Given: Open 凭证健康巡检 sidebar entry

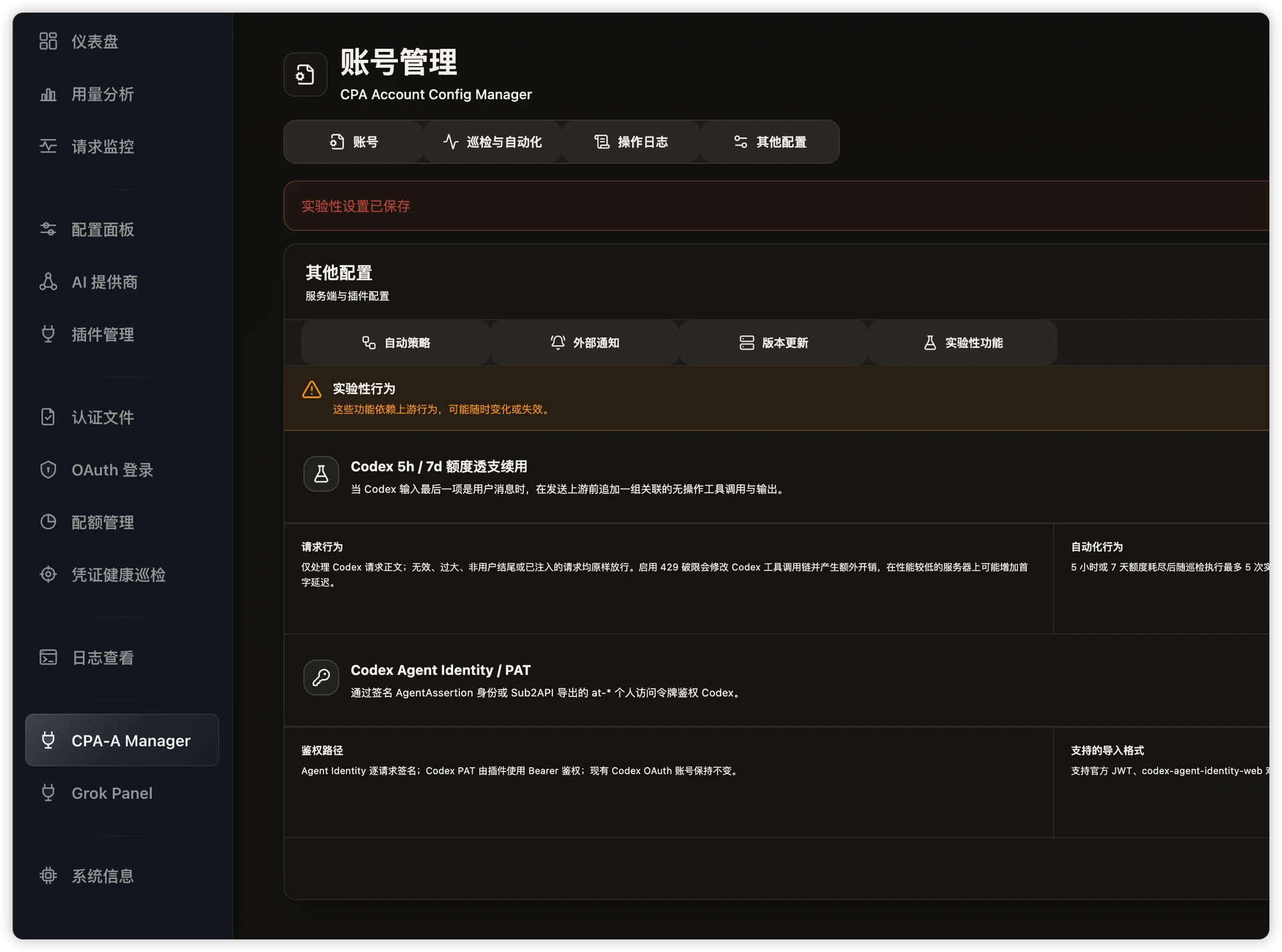Looking at the screenshot, I should coord(122,574).
